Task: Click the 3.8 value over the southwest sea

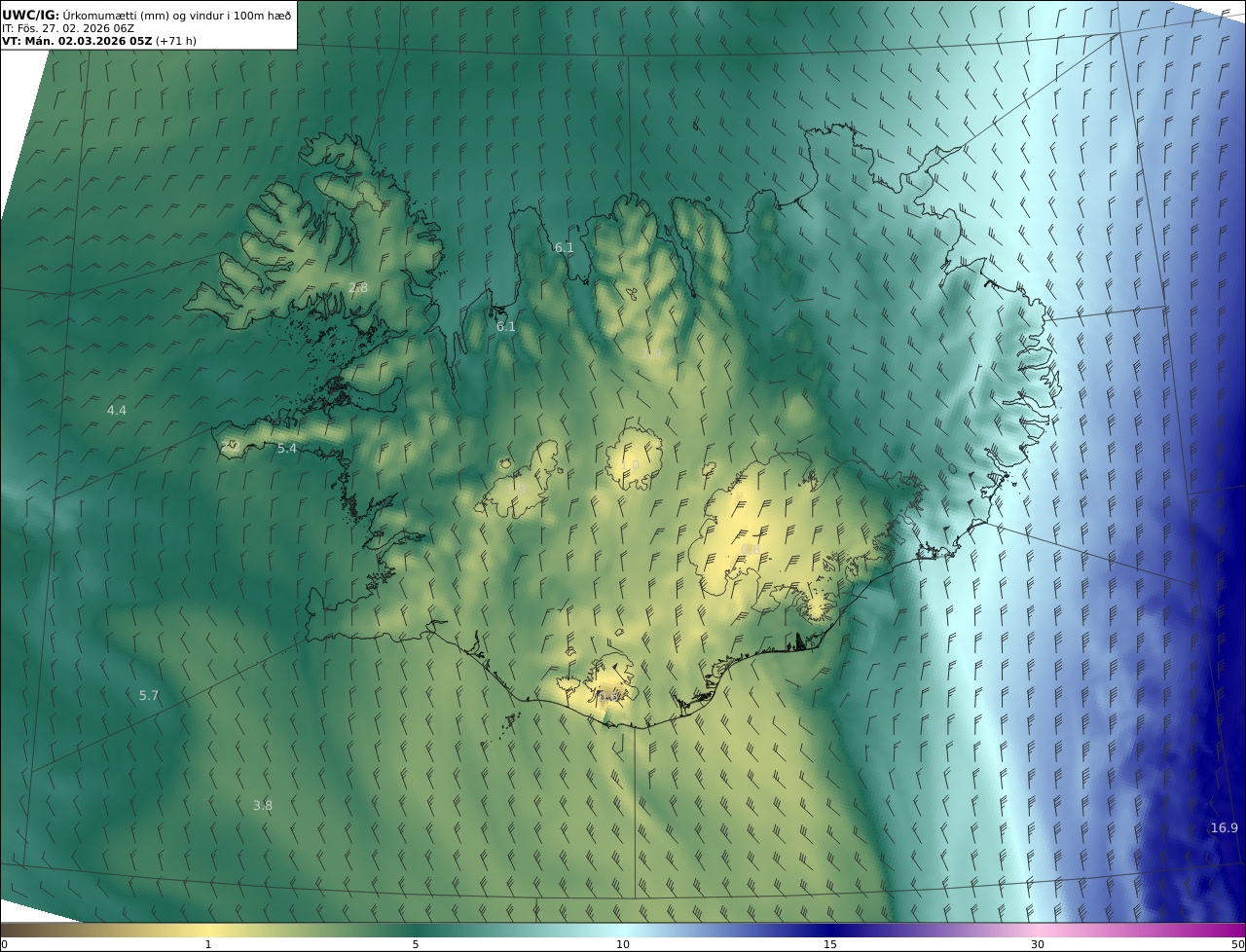Action: [263, 806]
